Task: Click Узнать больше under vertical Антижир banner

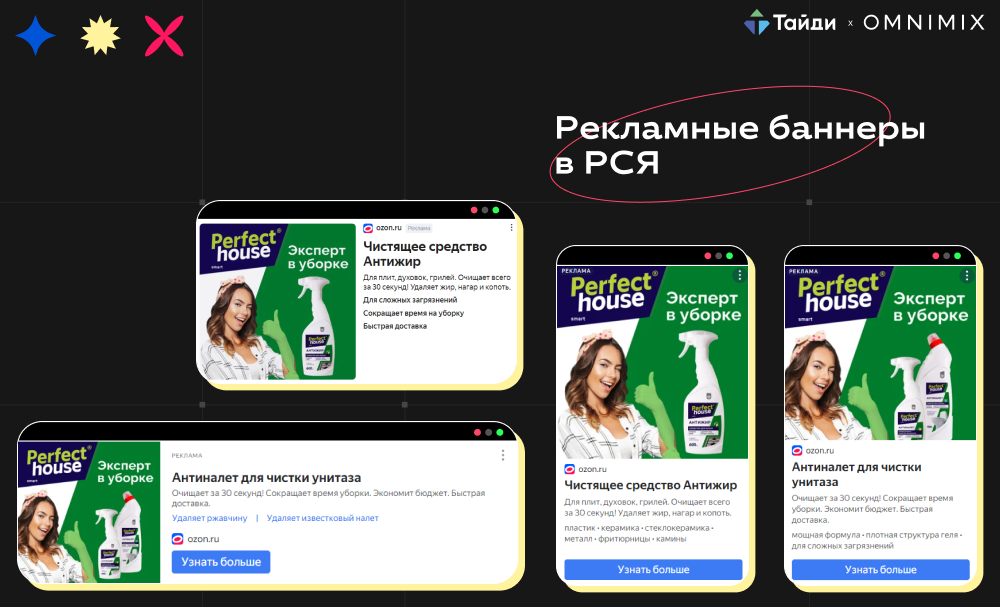Action: pos(653,569)
